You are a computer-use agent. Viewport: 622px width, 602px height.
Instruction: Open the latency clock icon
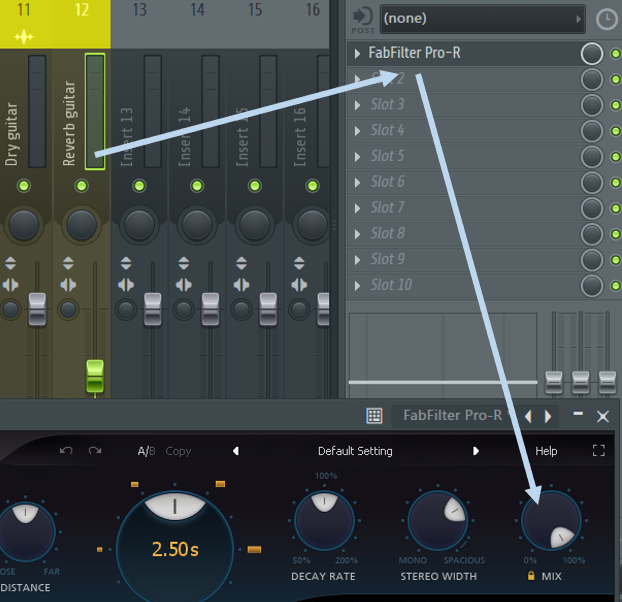pos(607,19)
